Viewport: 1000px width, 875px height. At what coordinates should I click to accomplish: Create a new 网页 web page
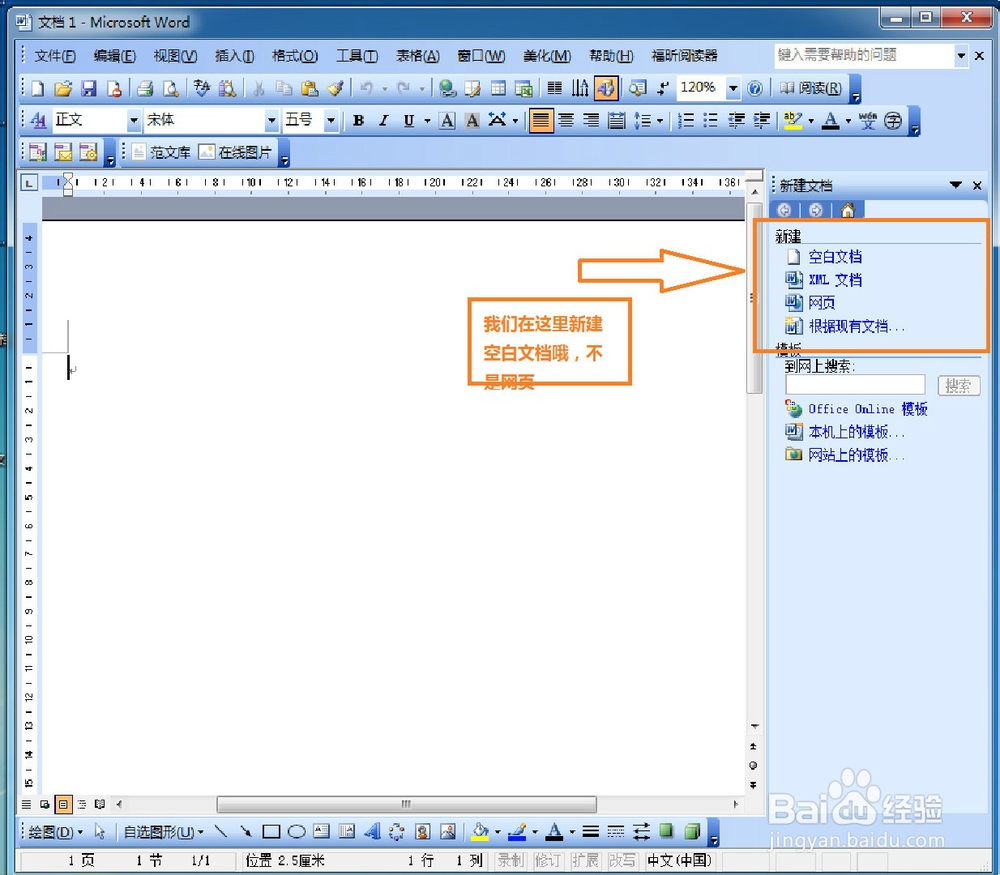coord(821,302)
